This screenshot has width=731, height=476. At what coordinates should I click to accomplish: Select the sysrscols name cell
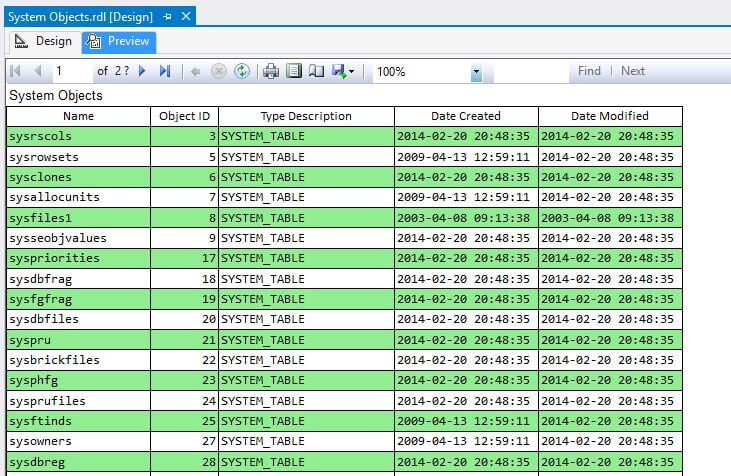click(78, 136)
